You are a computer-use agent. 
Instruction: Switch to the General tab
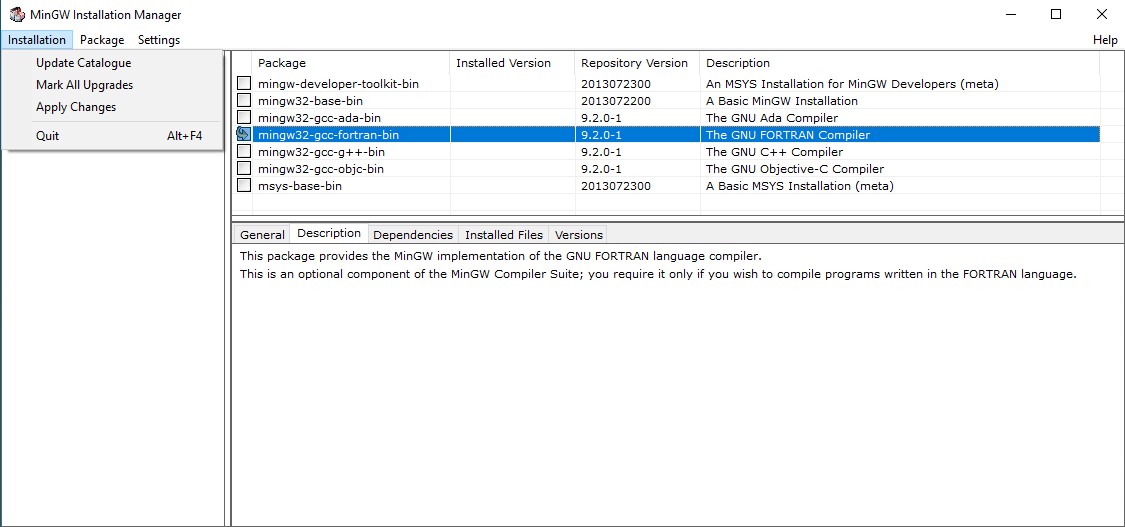point(263,234)
